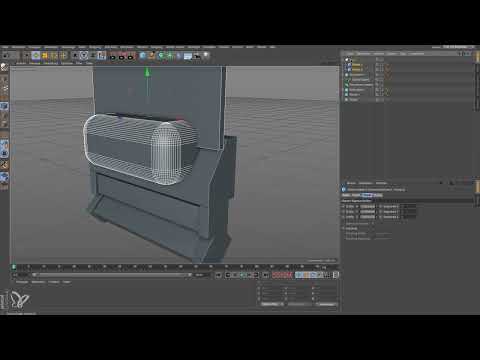Toggle Point Level Animation recording button
480x360 pixels.
pos(327,275)
